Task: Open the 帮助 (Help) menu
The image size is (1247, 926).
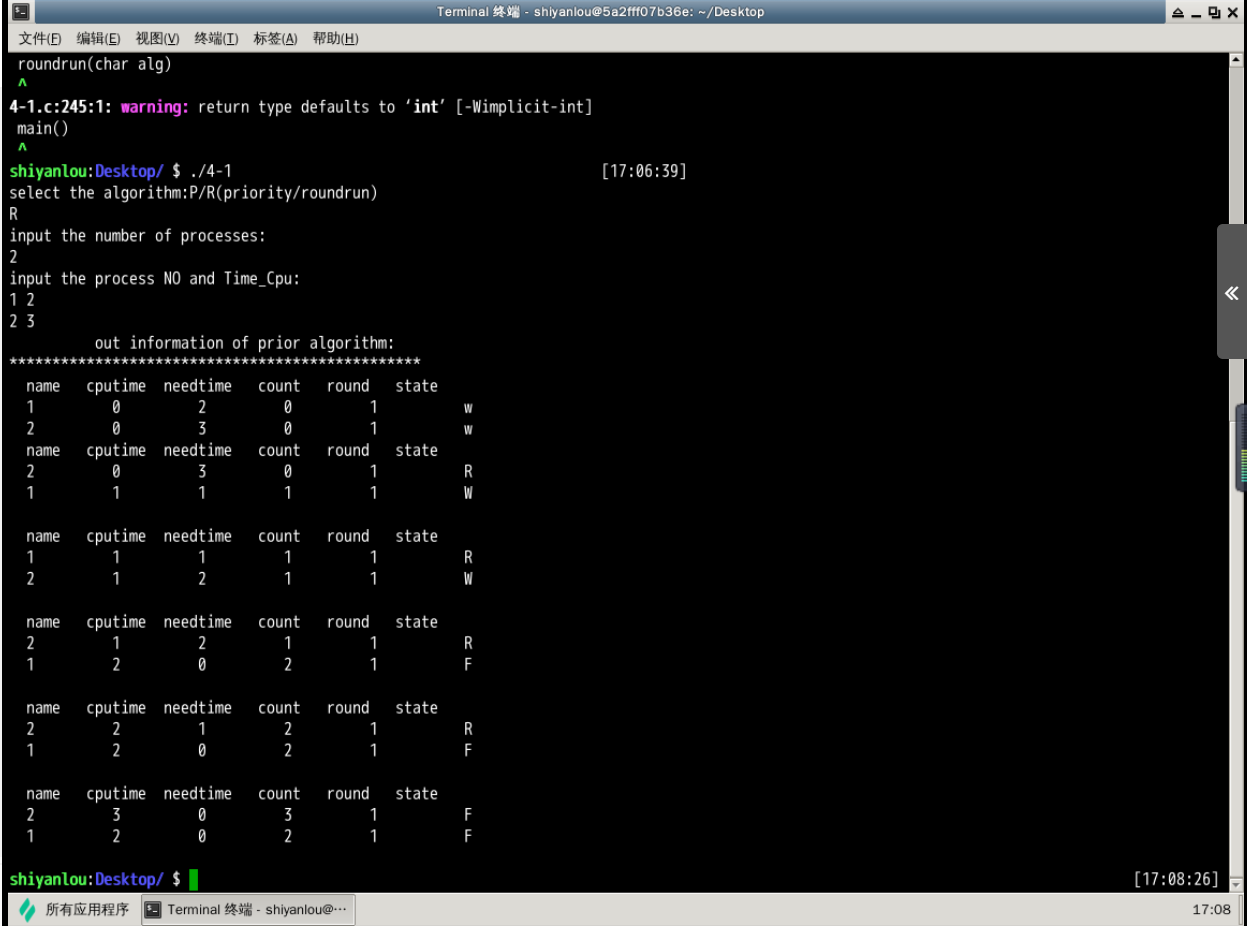Action: tap(335, 39)
